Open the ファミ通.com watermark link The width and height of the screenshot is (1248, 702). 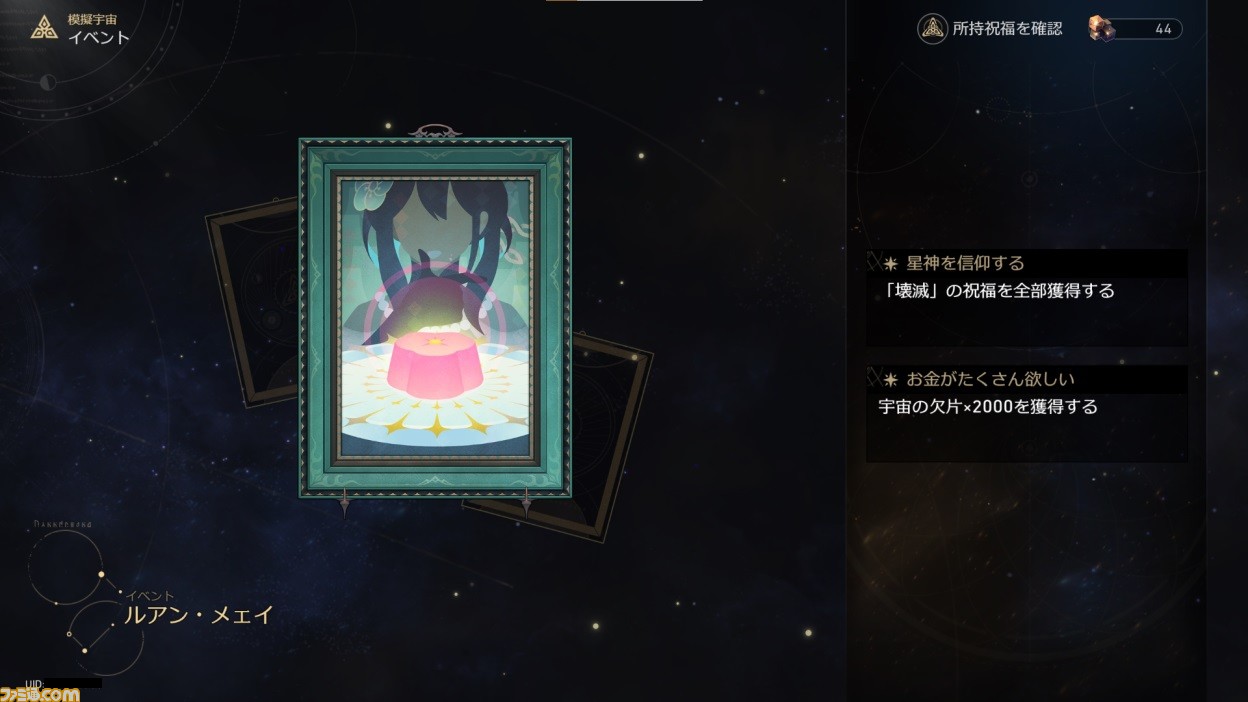pyautogui.click(x=40, y=694)
